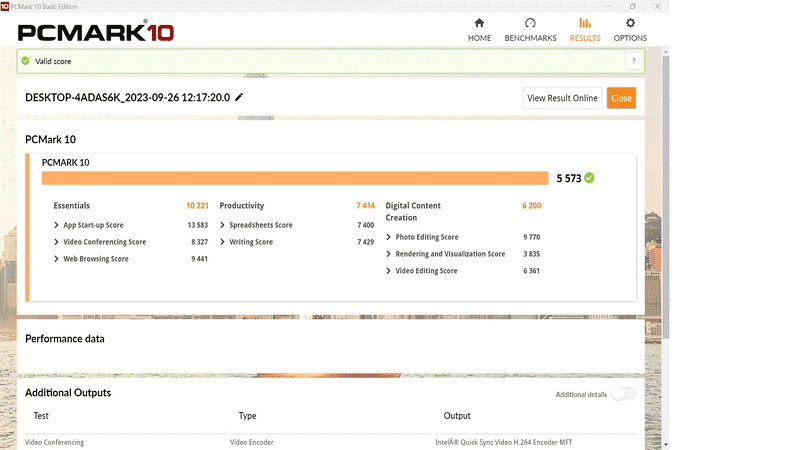Expand Writing Score details

(x=222, y=242)
